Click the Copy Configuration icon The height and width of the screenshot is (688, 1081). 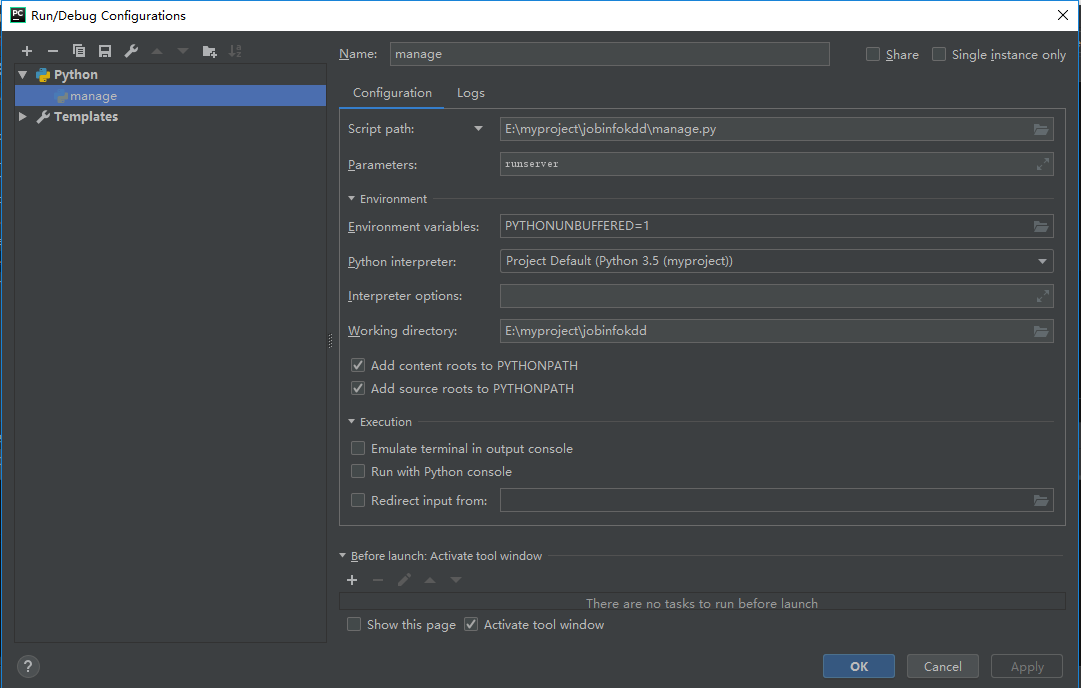(79, 51)
